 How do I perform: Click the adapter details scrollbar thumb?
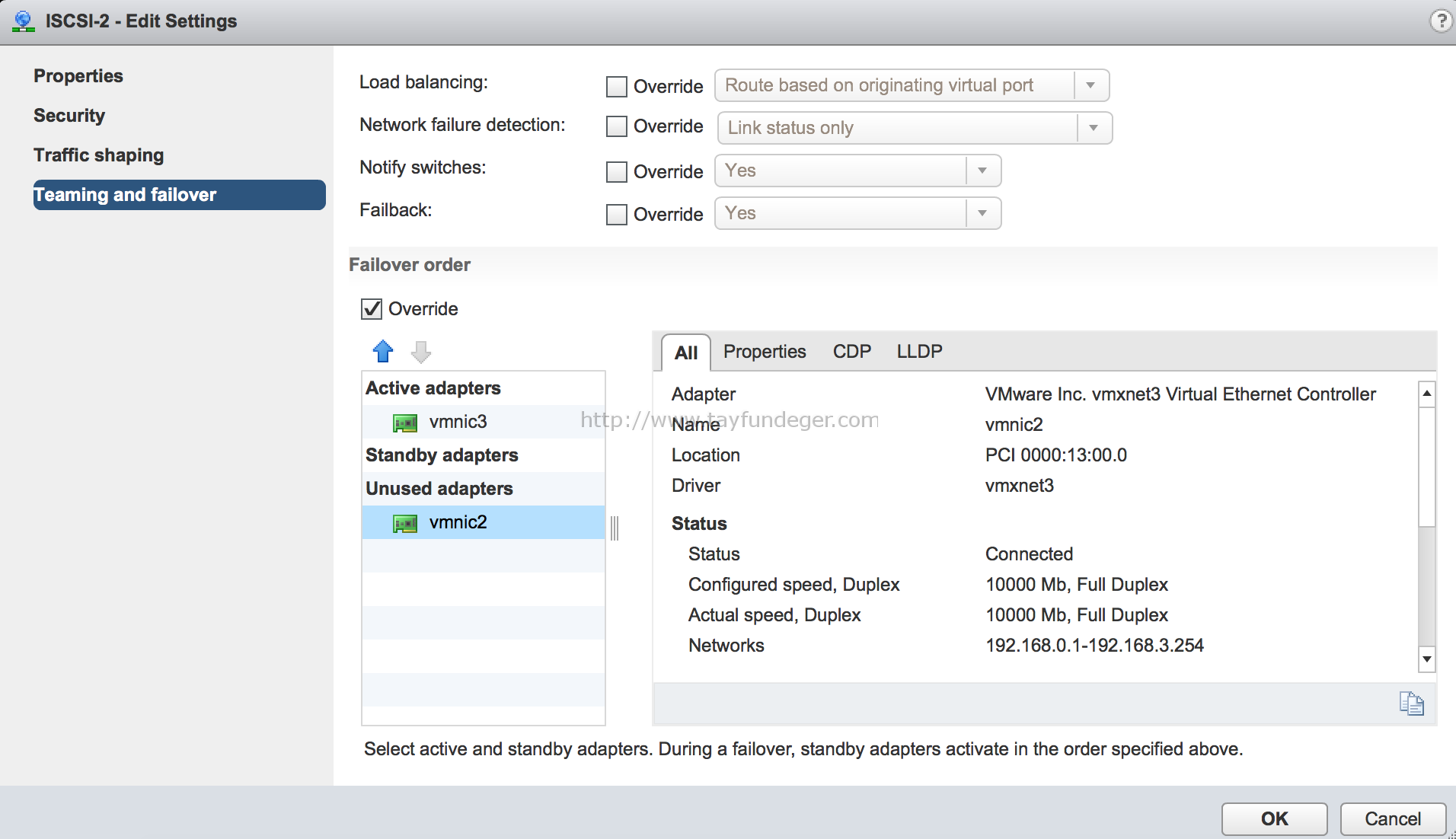1427,467
